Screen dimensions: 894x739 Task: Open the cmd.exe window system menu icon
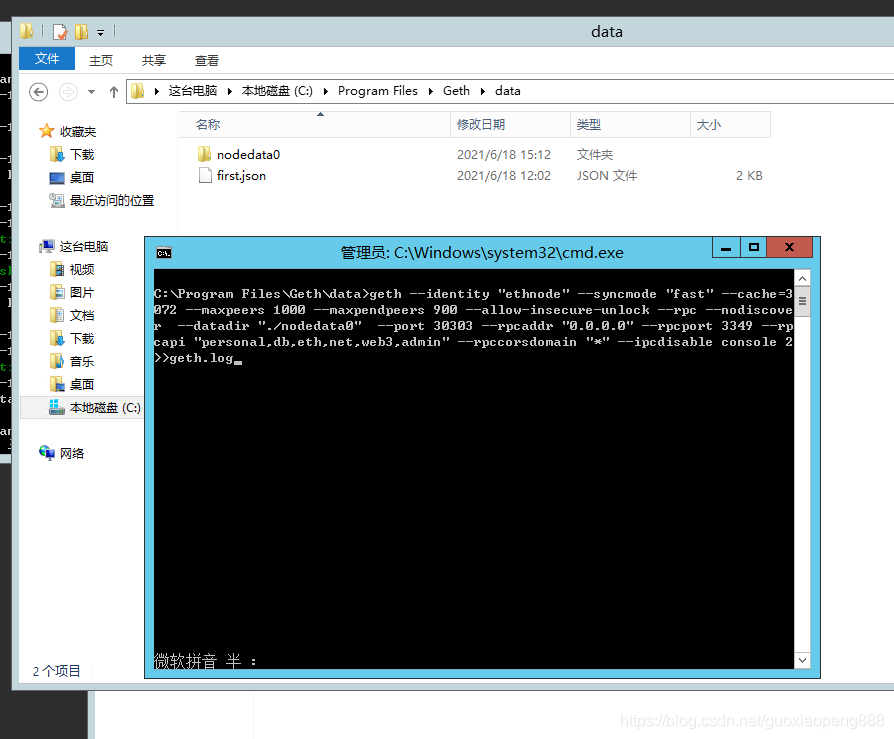pyautogui.click(x=164, y=253)
